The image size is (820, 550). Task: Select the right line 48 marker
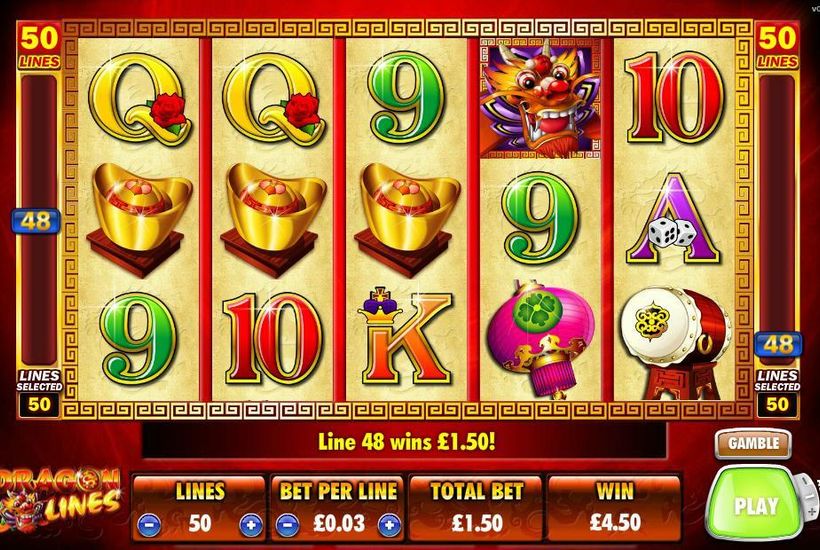coord(778,345)
